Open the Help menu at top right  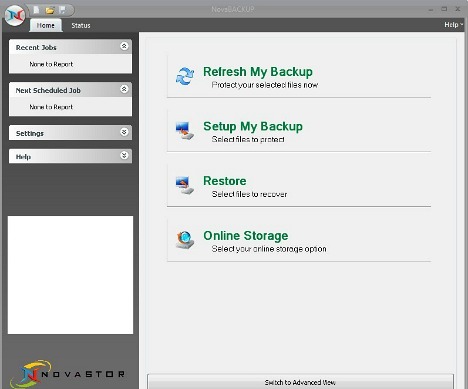point(453,25)
